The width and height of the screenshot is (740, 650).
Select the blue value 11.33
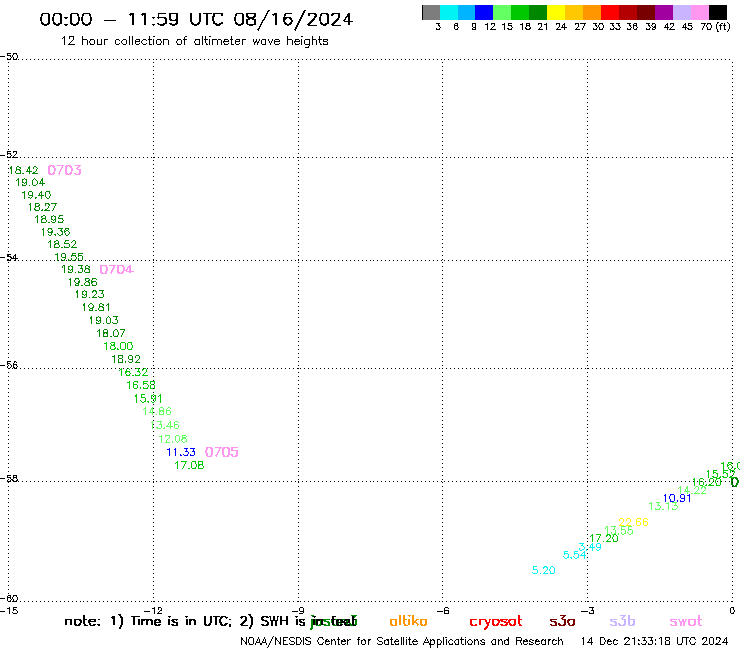(x=181, y=452)
